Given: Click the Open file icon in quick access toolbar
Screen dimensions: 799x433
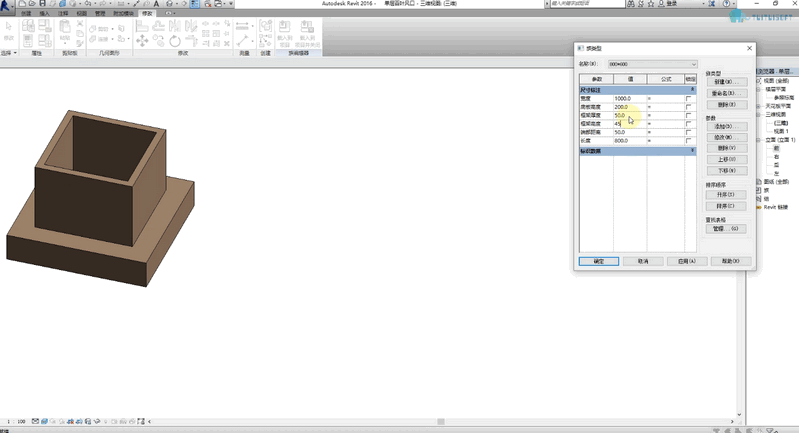Looking at the screenshot, I should [32, 4].
